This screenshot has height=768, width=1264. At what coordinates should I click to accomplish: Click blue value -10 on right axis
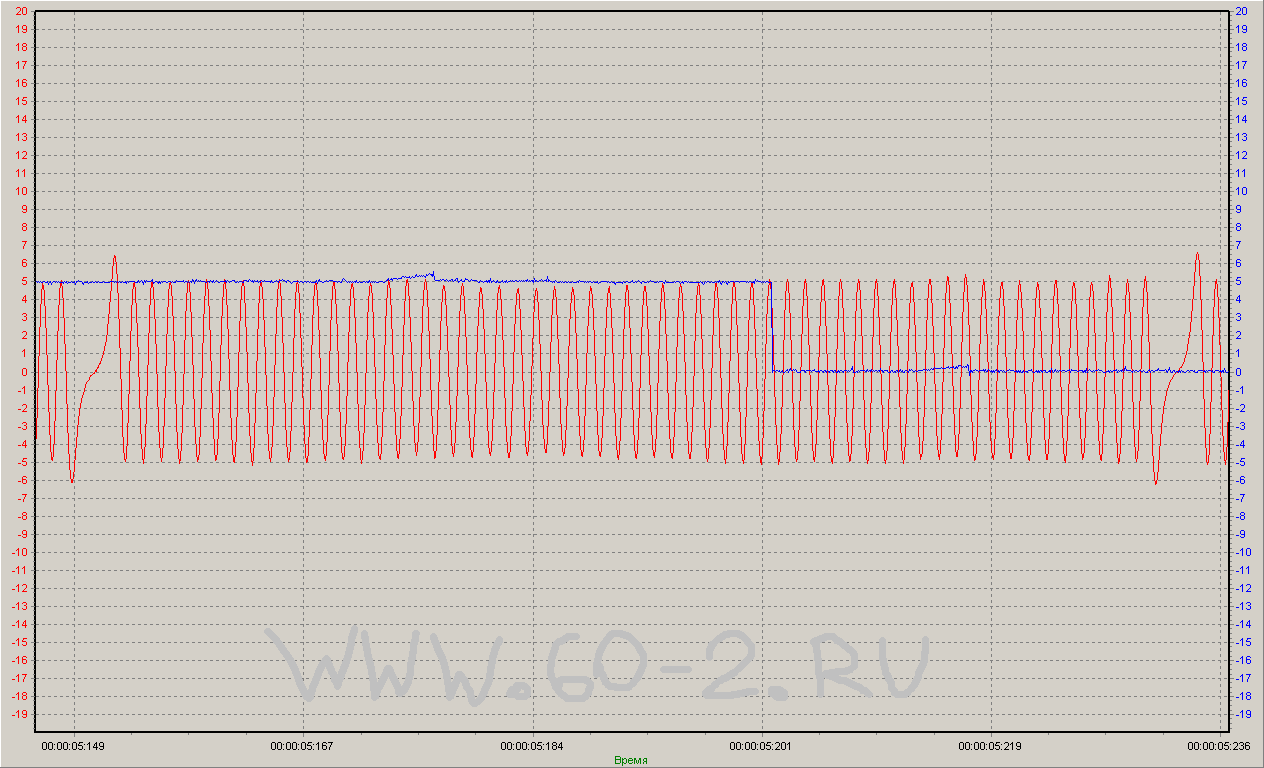(x=1244, y=552)
